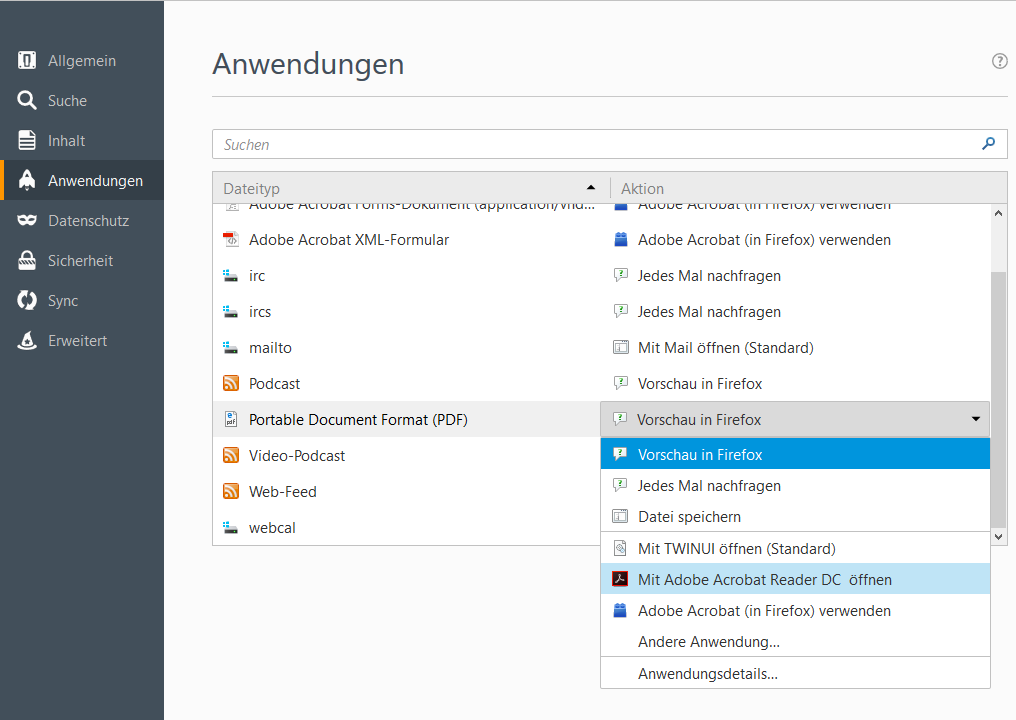
Task: Select the 'Web-Feed' row
Action: click(406, 491)
